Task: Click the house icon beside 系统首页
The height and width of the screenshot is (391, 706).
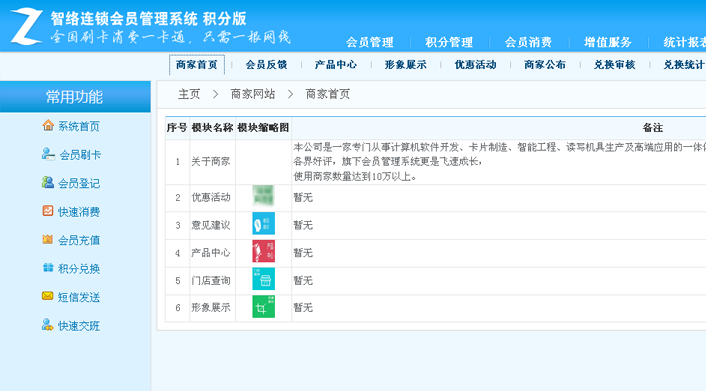Action: point(48,125)
